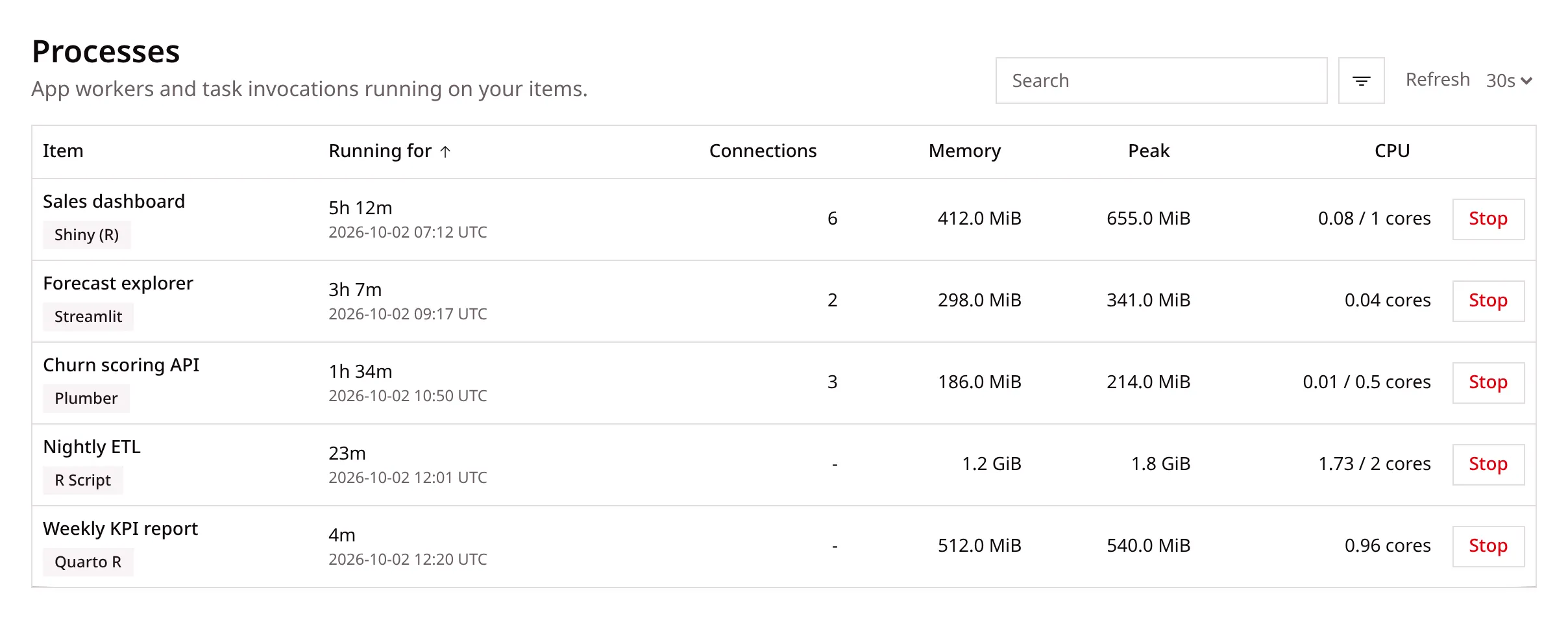Screen dimensions: 1568x618
Task: Sort by the Peak column header
Action: click(x=1149, y=151)
